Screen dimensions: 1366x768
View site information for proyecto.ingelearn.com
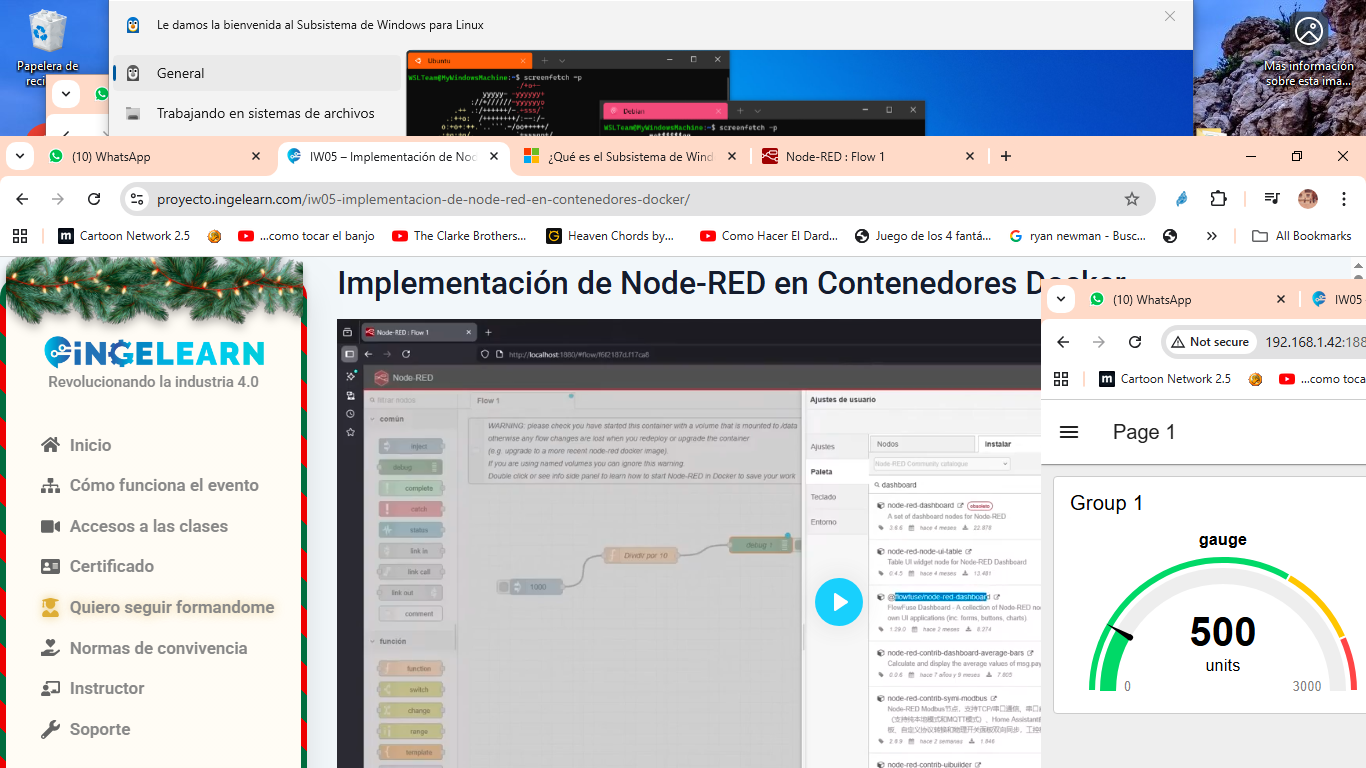coord(138,199)
